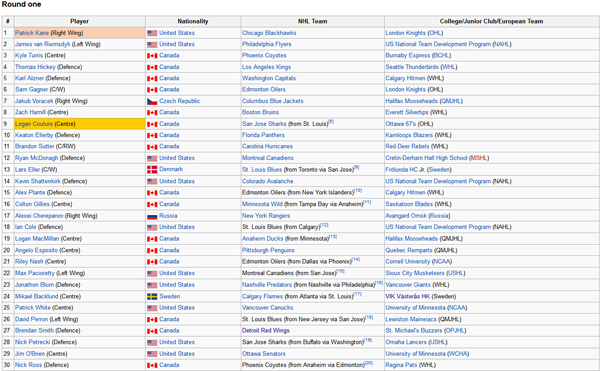Open the Carolina Hurricanes link

267,146
